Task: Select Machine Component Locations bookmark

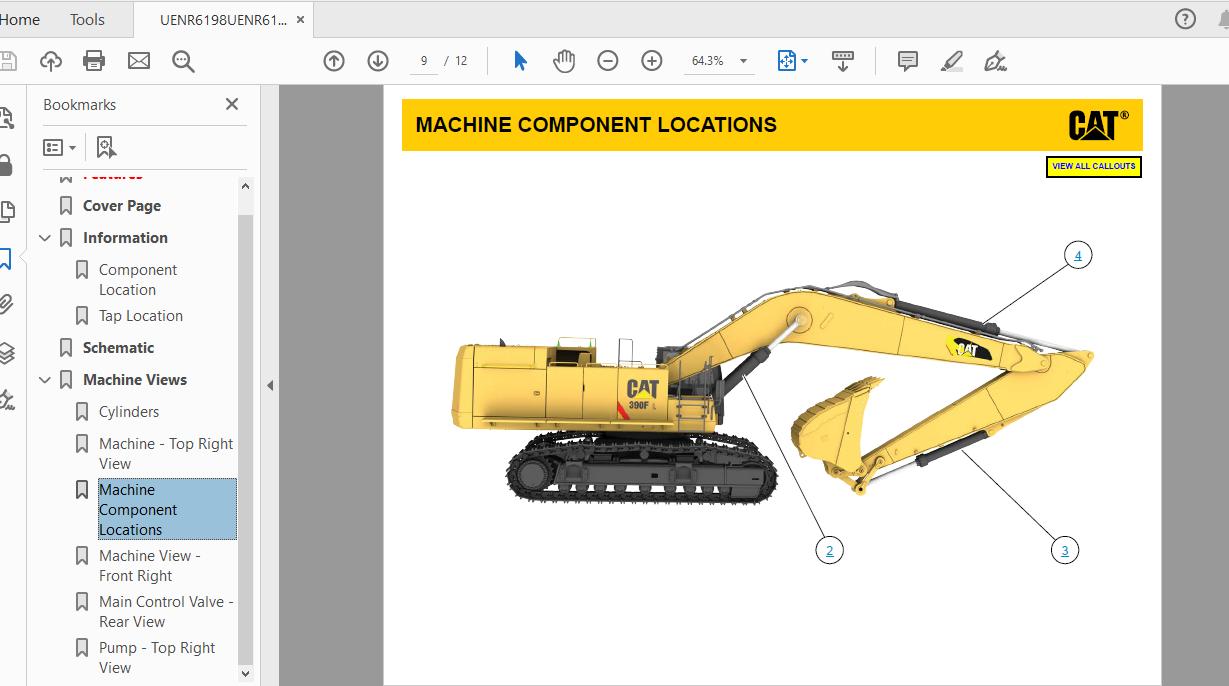Action: tap(167, 510)
